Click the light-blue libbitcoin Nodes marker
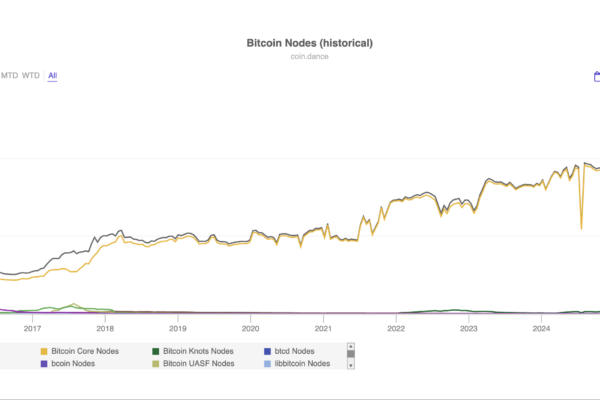 pos(266,364)
